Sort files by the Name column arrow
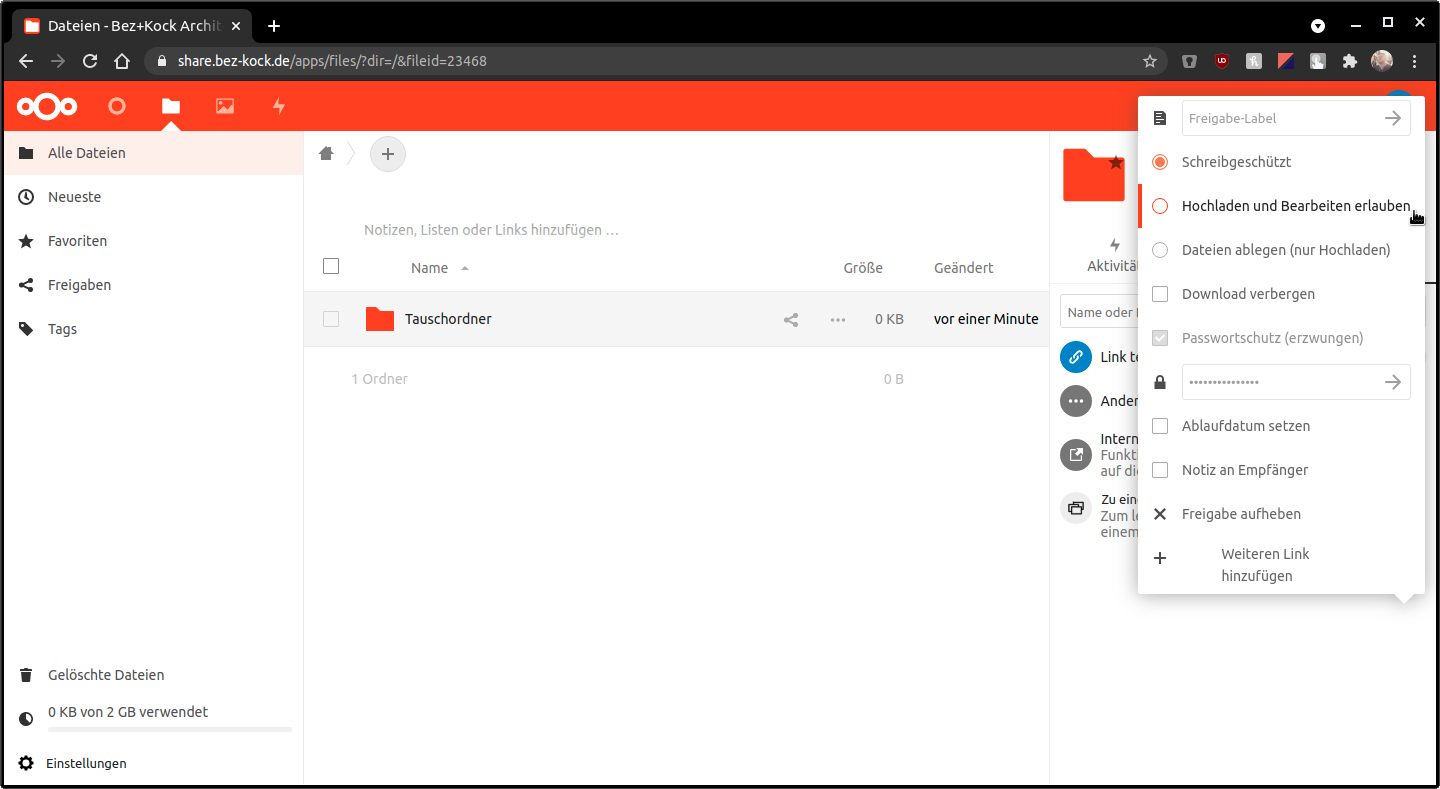Screen dimensions: 1440x789 click(x=464, y=268)
